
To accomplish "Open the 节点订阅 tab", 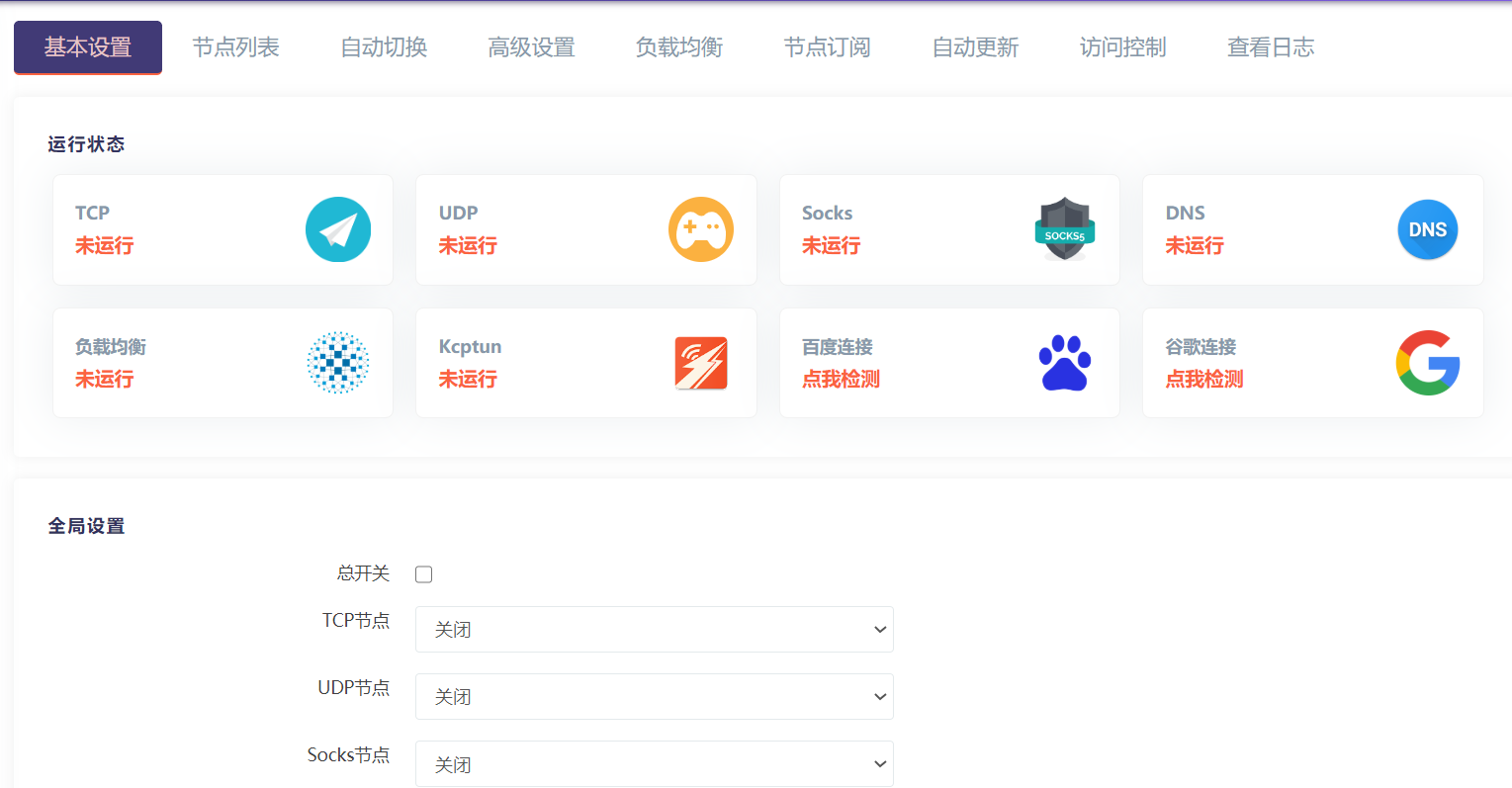I will coord(827,46).
